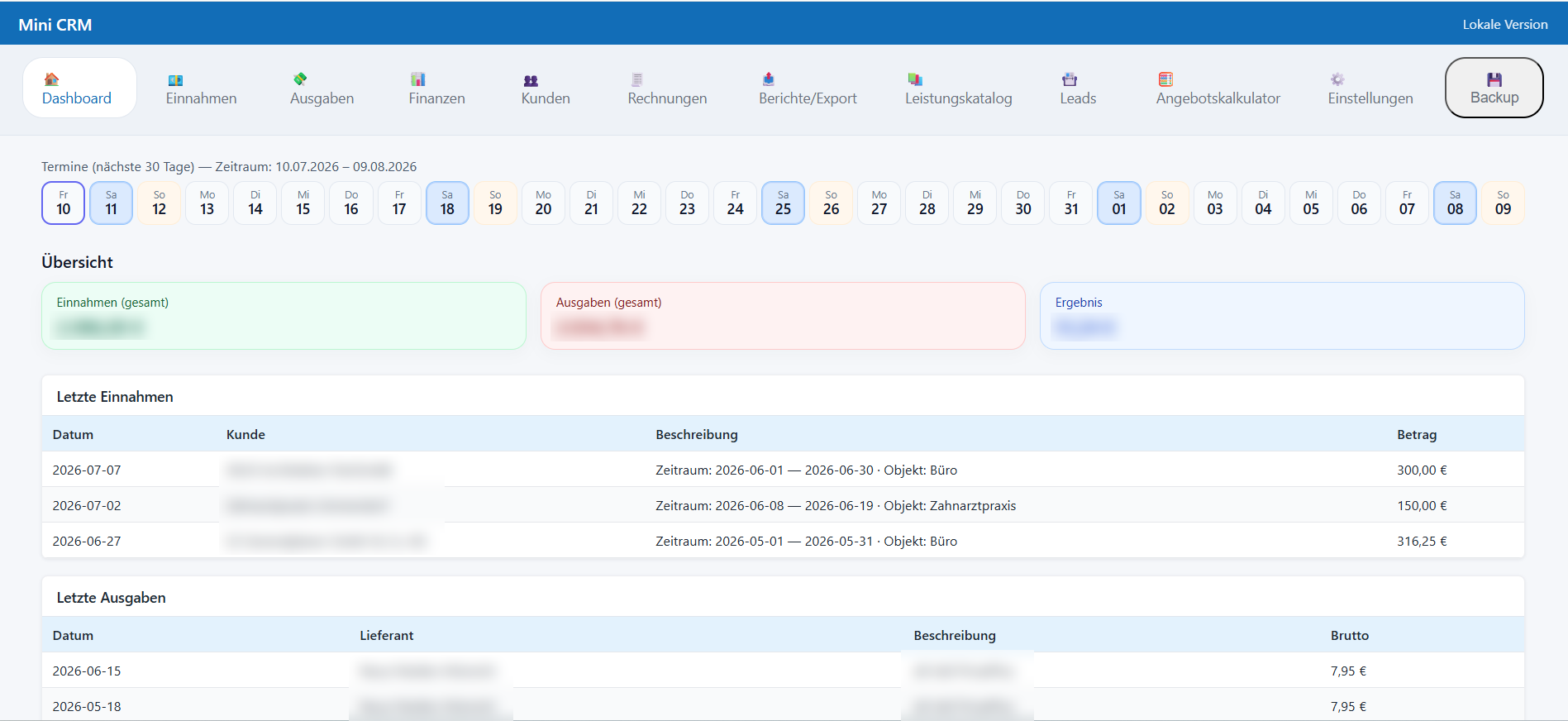Click the Fr 24 day chip
Image resolution: width=1568 pixels, height=721 pixels.
735,203
